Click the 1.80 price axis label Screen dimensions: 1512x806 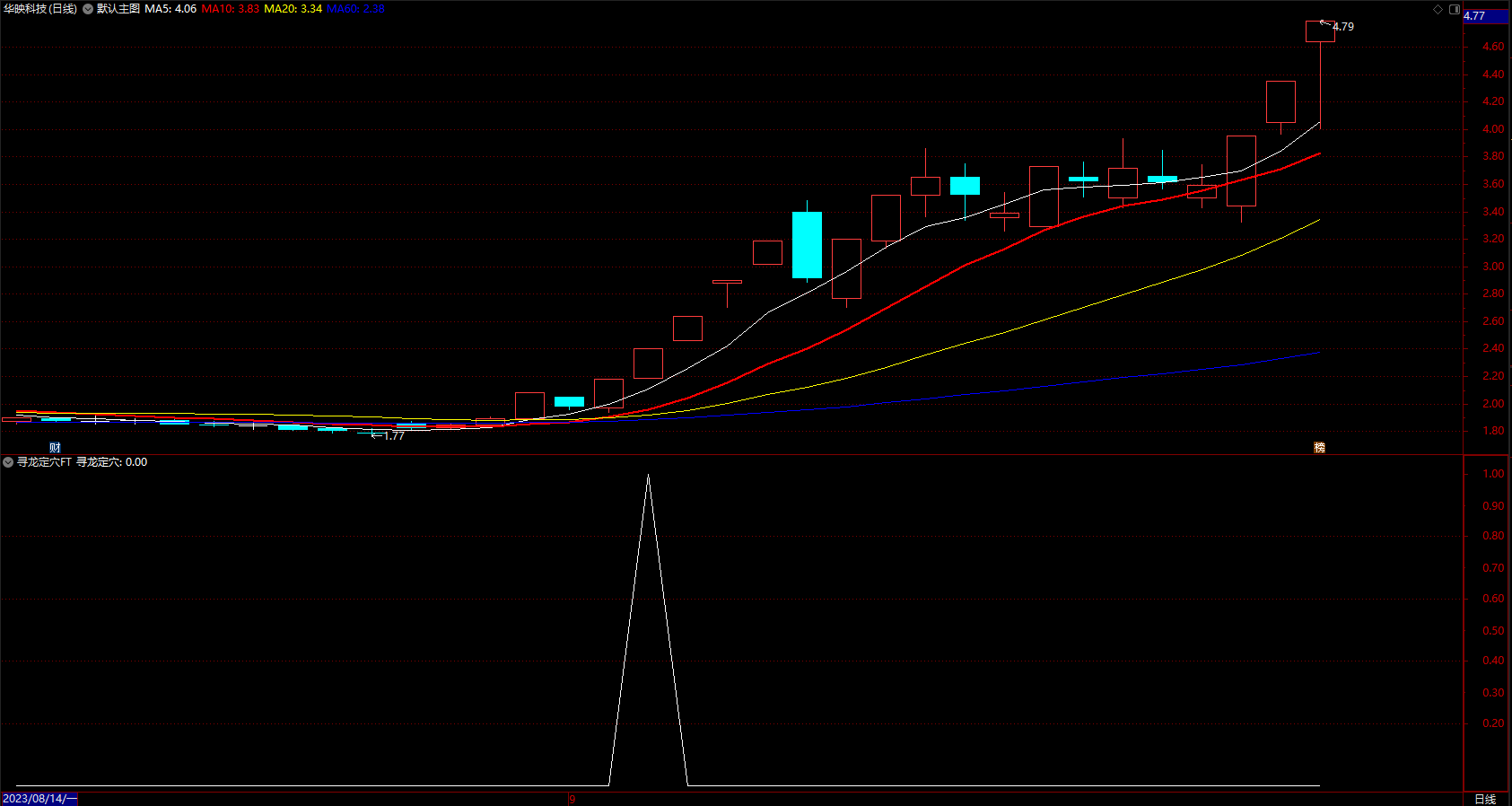pos(1493,431)
